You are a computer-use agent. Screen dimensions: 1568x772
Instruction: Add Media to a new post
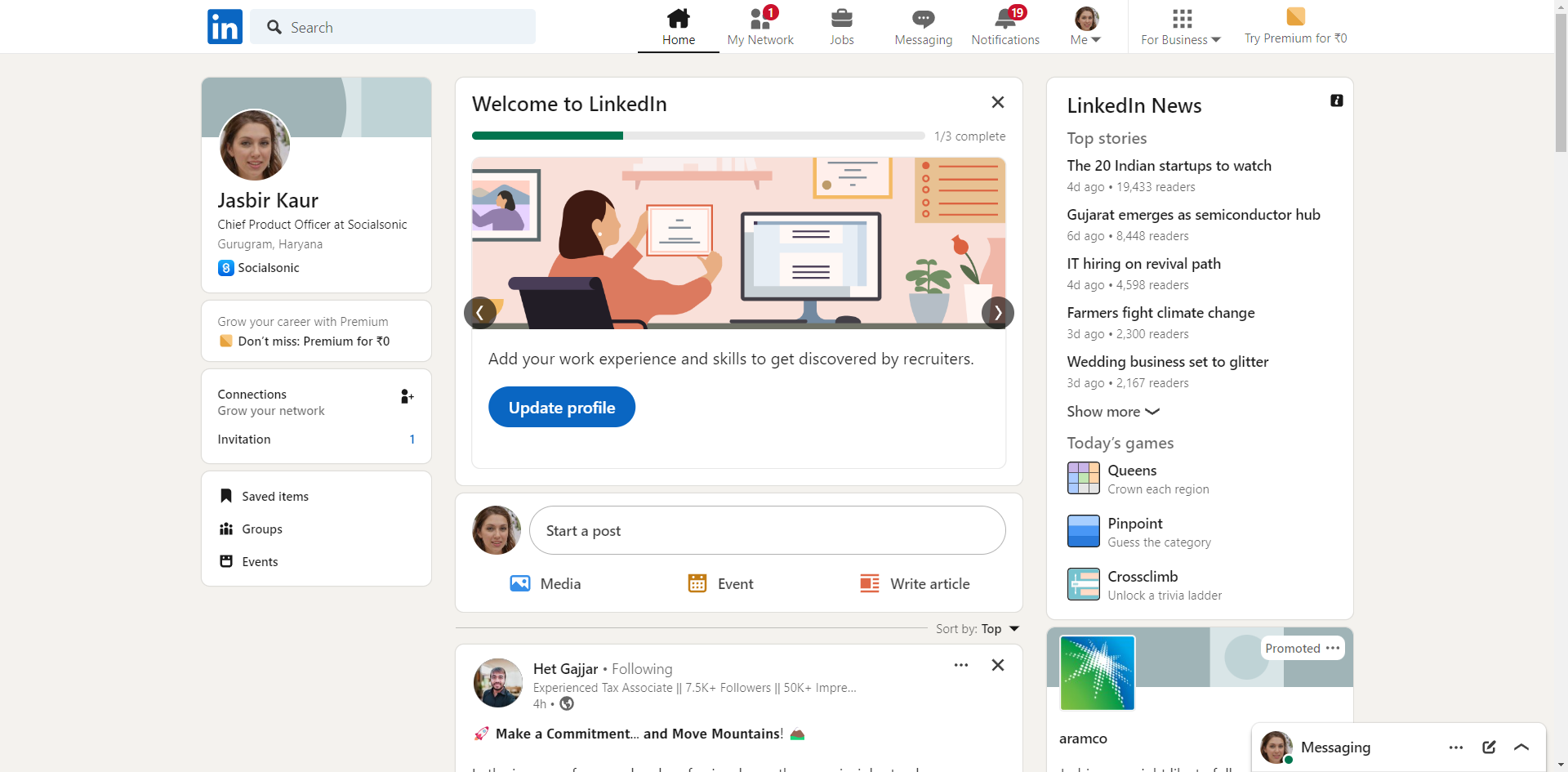pos(546,583)
